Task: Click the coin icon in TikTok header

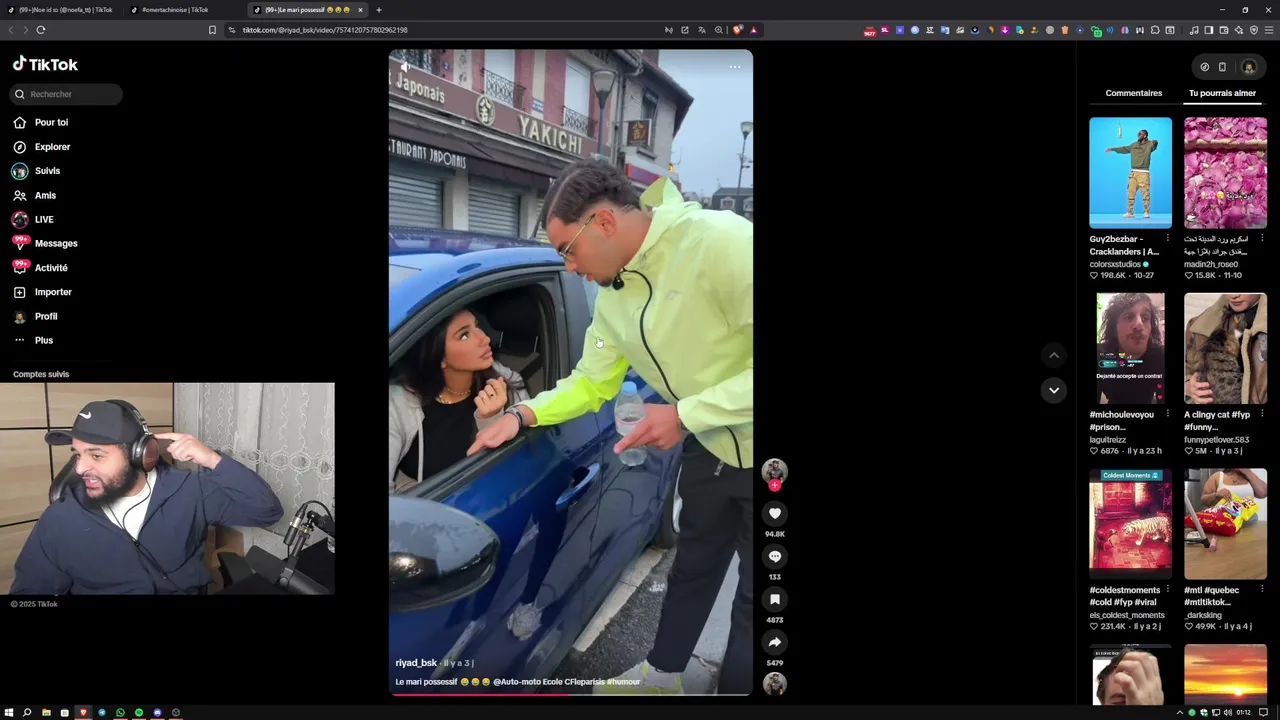Action: click(x=1204, y=67)
